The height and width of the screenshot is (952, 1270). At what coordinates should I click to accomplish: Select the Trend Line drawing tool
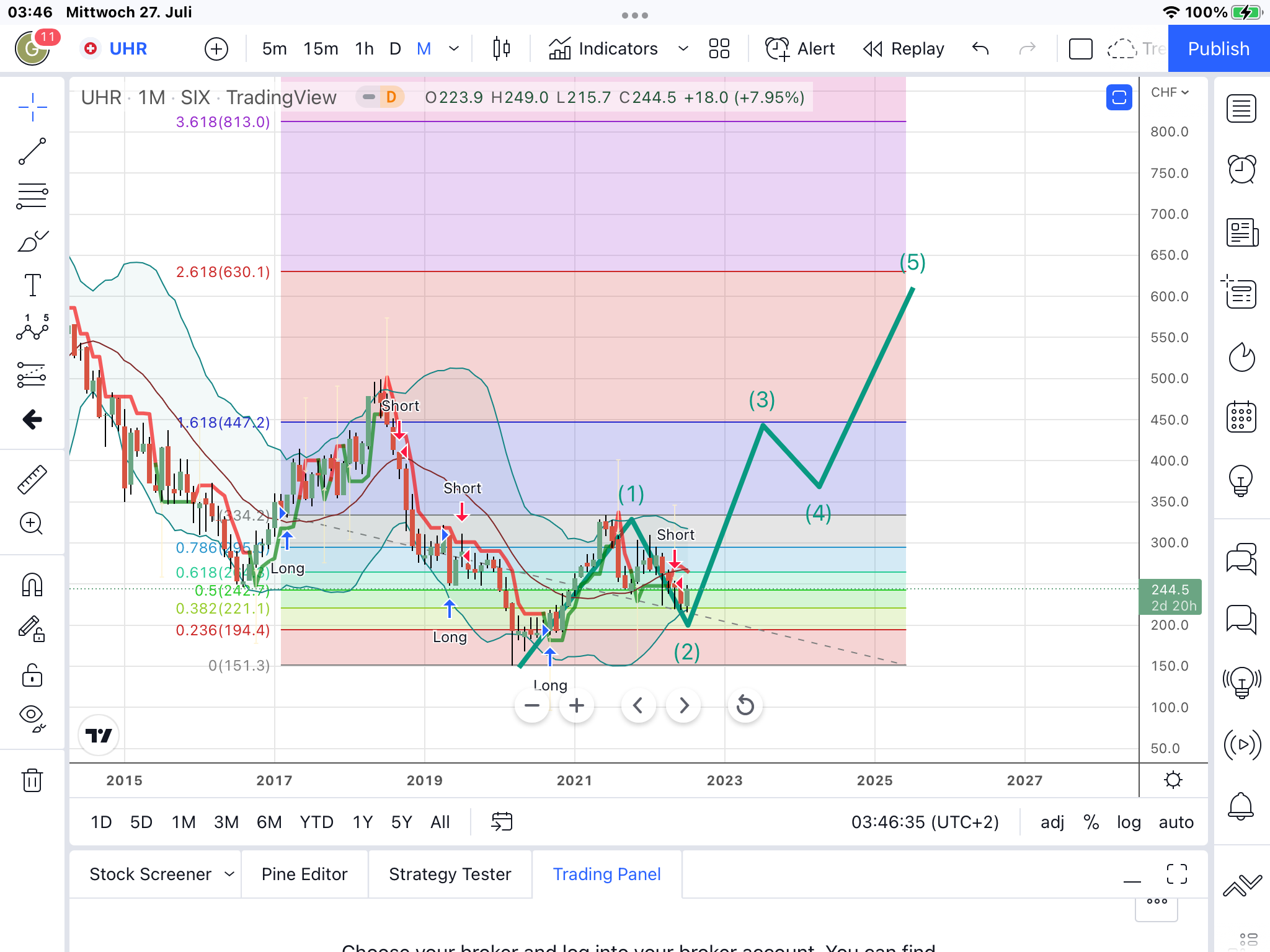tap(32, 151)
